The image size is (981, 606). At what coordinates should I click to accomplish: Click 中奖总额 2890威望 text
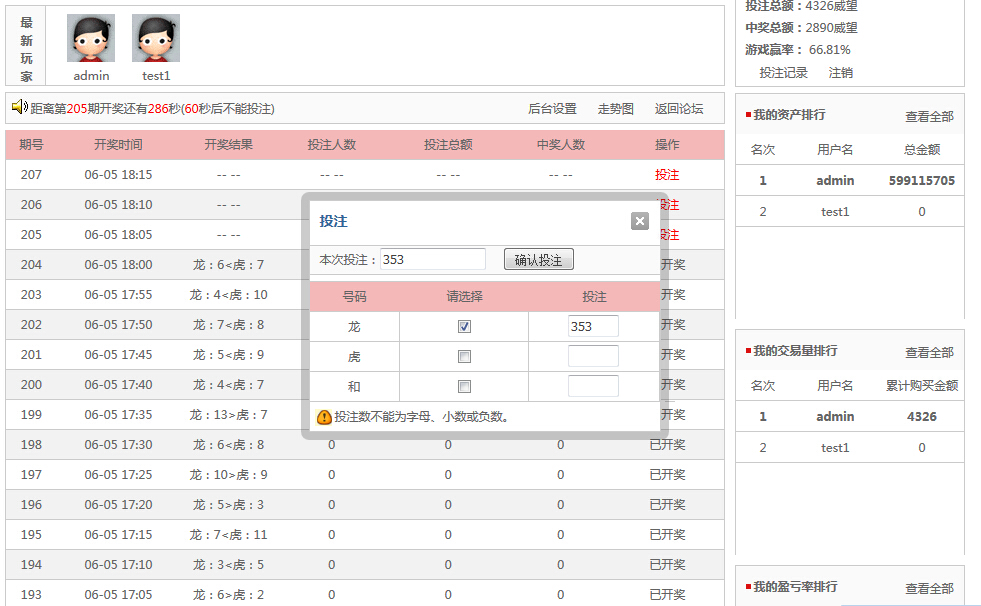801,28
